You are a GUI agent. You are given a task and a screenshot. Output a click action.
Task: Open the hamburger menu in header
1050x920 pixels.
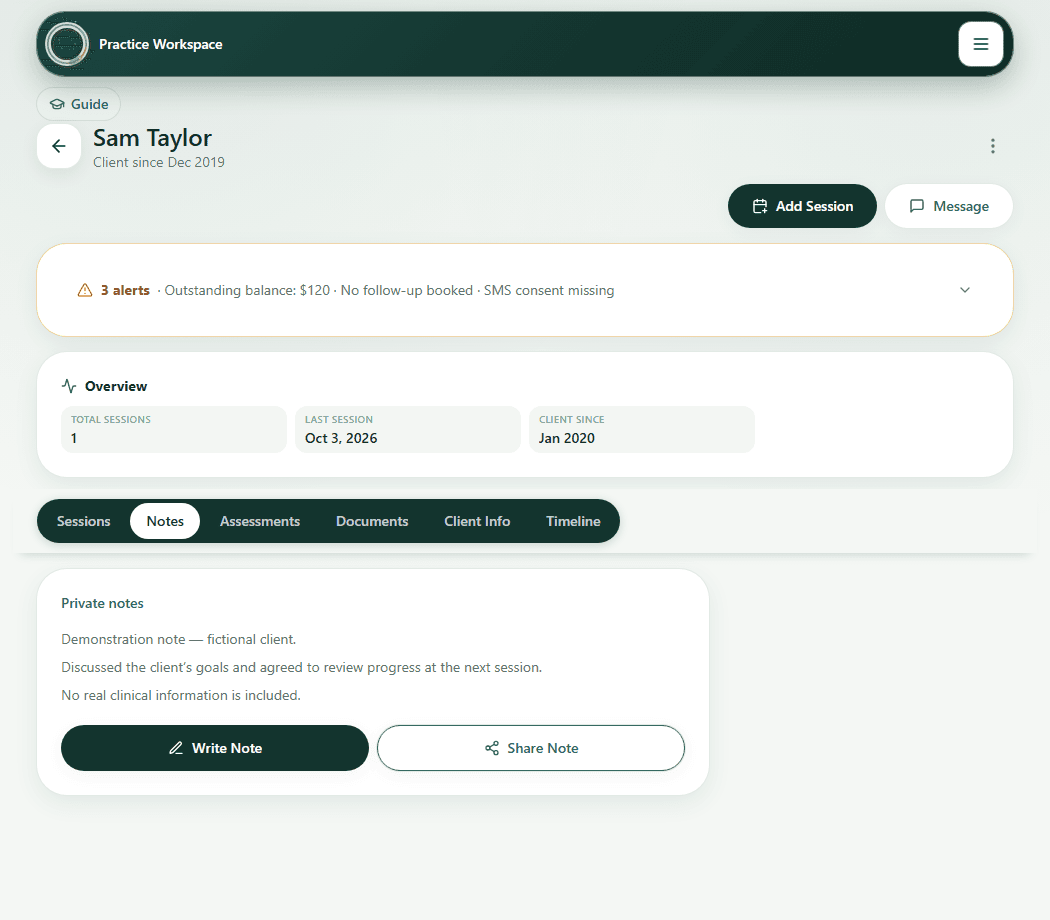pyautogui.click(x=980, y=44)
